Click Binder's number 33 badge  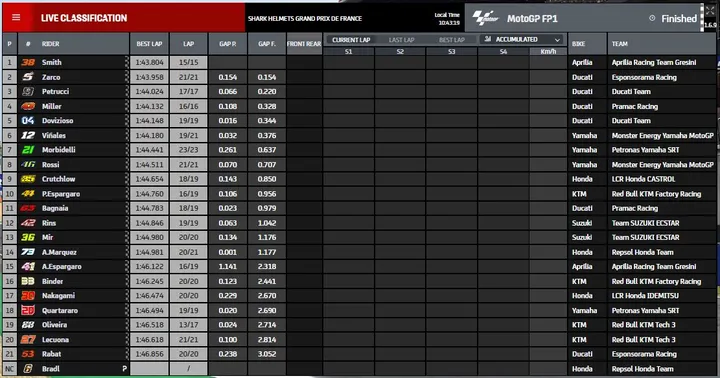click(28, 281)
